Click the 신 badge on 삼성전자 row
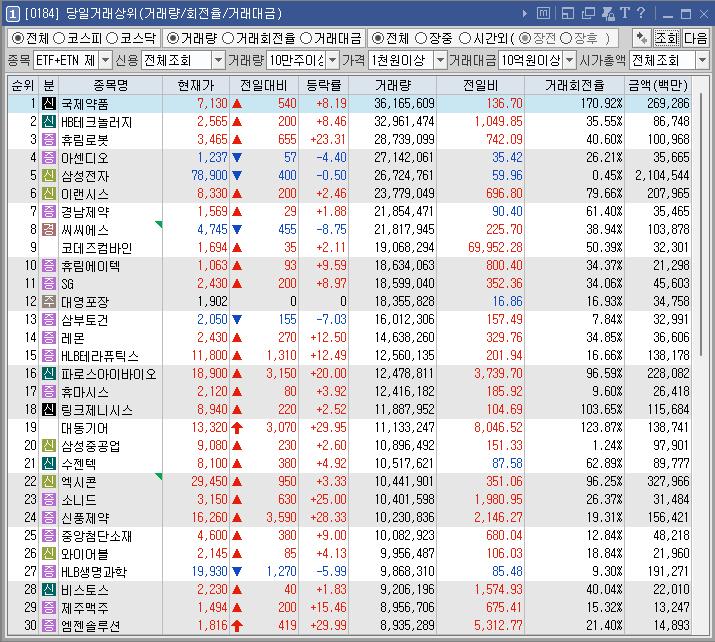This screenshot has width=715, height=642. [x=49, y=176]
